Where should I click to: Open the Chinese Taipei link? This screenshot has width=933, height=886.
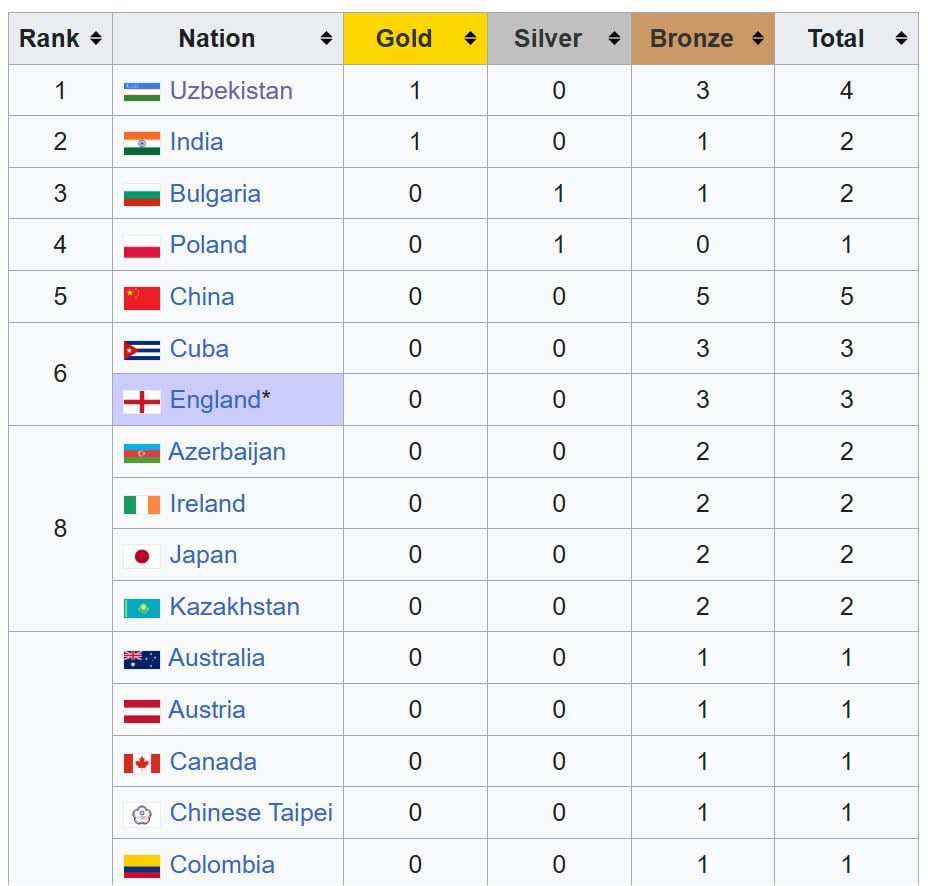tap(251, 813)
